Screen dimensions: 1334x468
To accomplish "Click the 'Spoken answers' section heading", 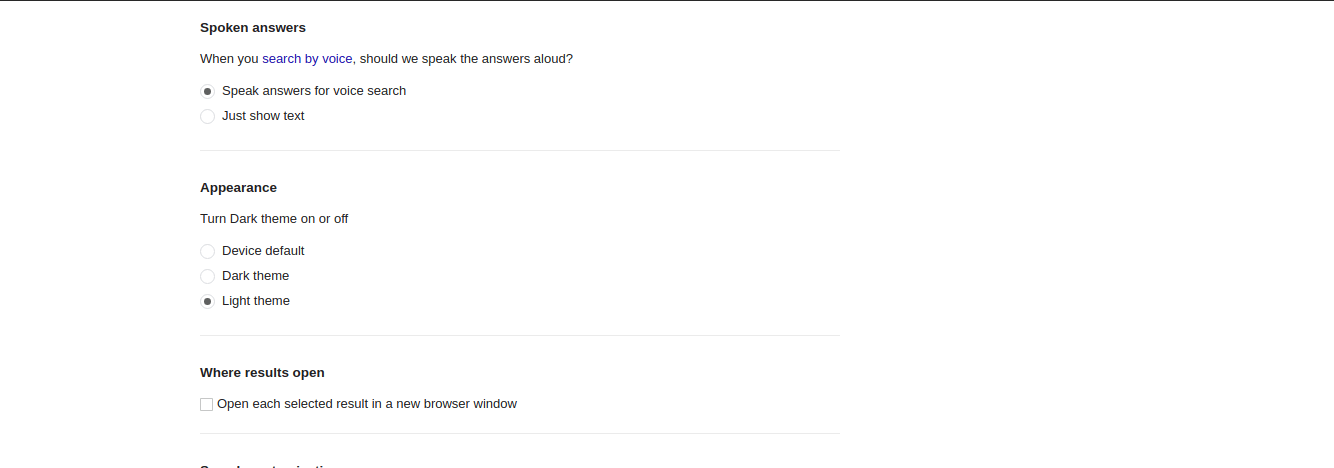I will coord(253,28).
